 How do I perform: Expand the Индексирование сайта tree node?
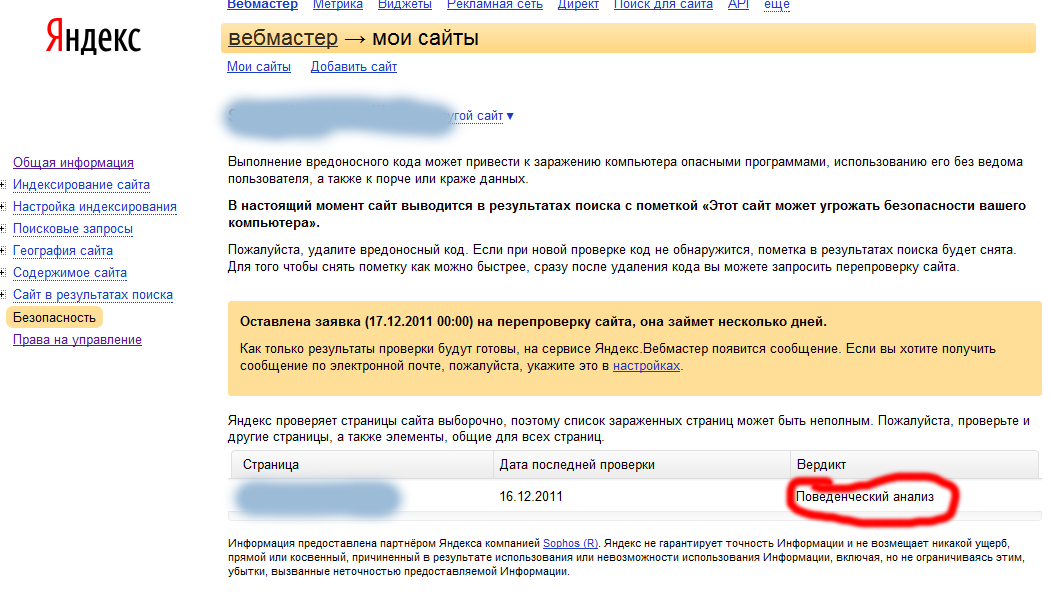coord(3,185)
